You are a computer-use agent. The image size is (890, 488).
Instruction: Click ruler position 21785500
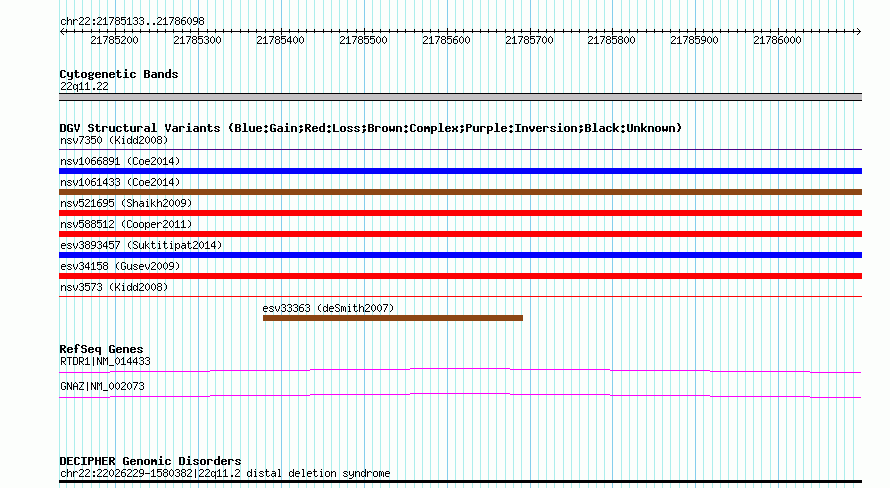pos(363,40)
